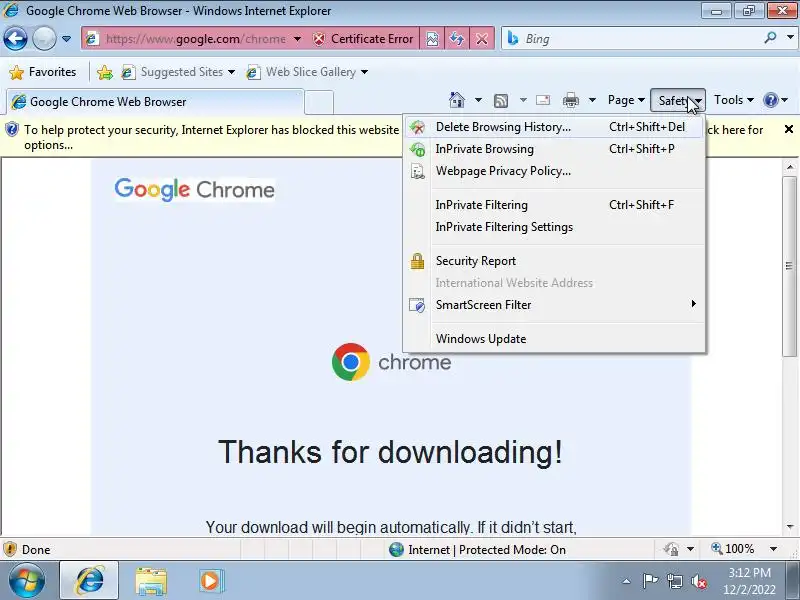
Task: Select Webpage Privacy Policy menu entry
Action: pos(554,171)
